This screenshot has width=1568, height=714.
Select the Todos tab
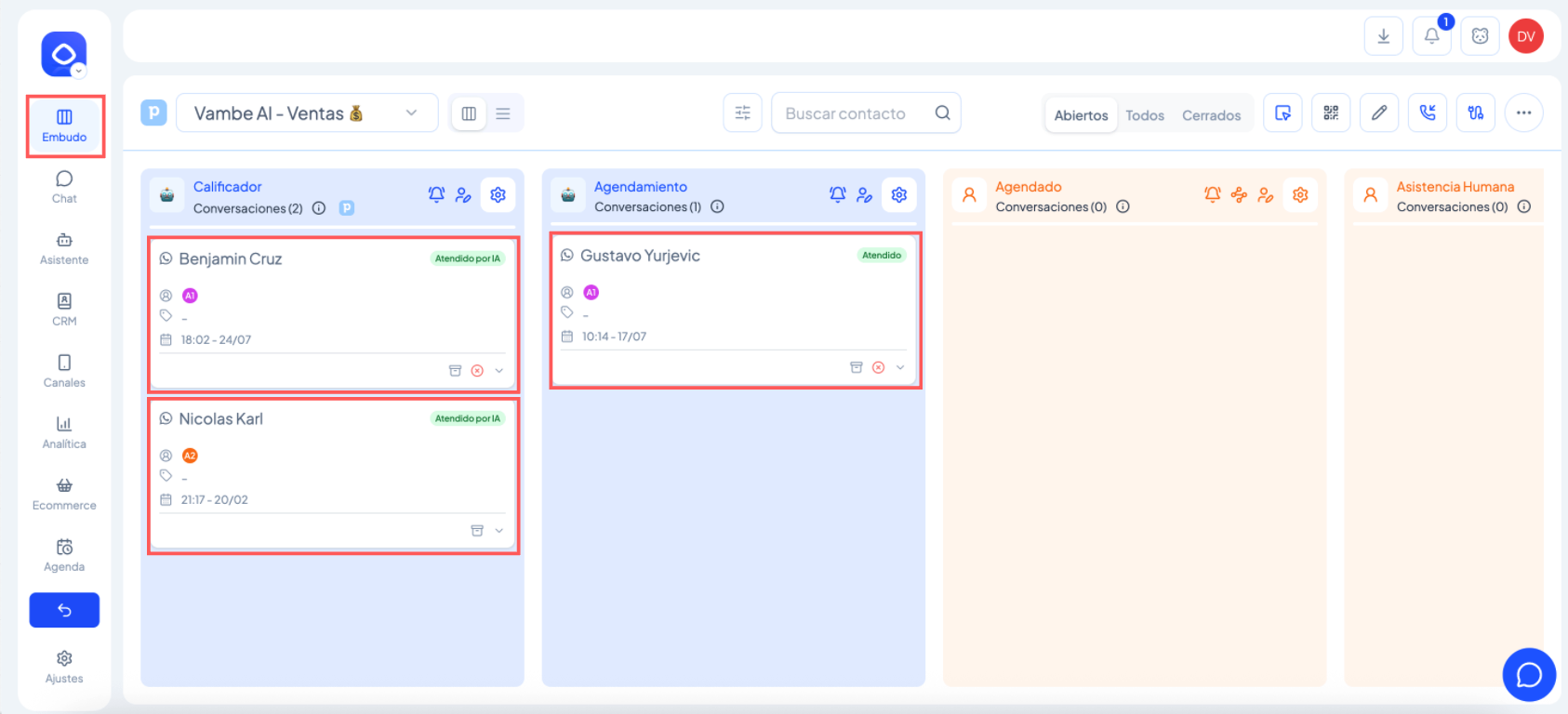click(1144, 115)
